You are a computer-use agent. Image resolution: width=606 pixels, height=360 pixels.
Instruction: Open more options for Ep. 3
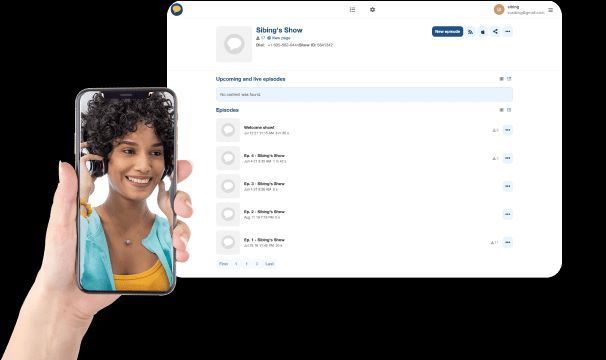pos(508,186)
